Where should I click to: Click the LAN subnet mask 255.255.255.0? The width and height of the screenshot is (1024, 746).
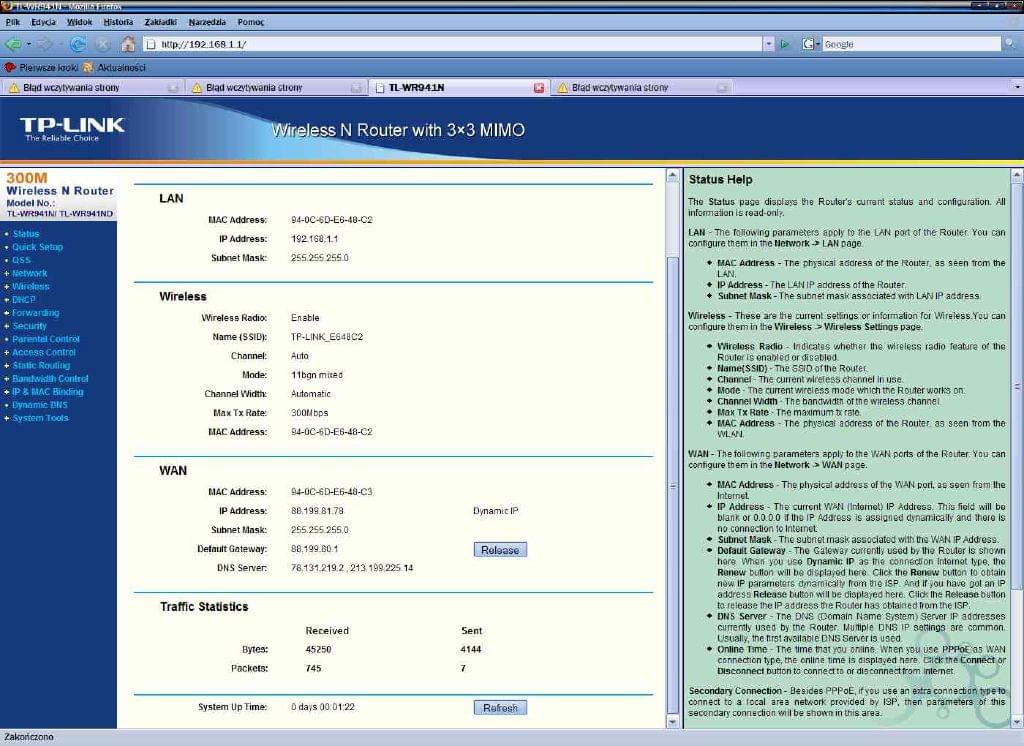click(x=319, y=258)
